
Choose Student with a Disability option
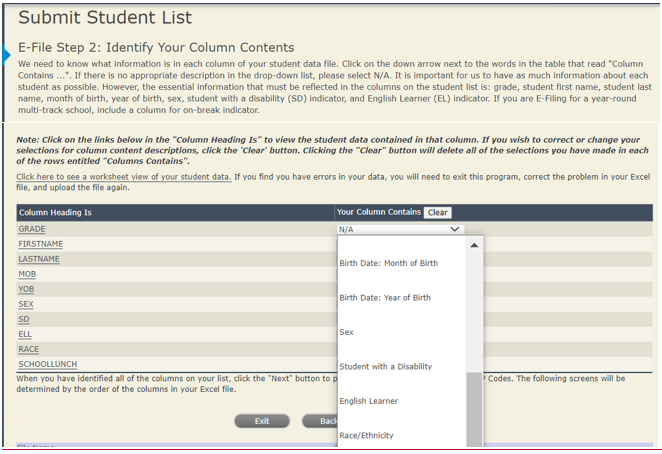(x=385, y=366)
